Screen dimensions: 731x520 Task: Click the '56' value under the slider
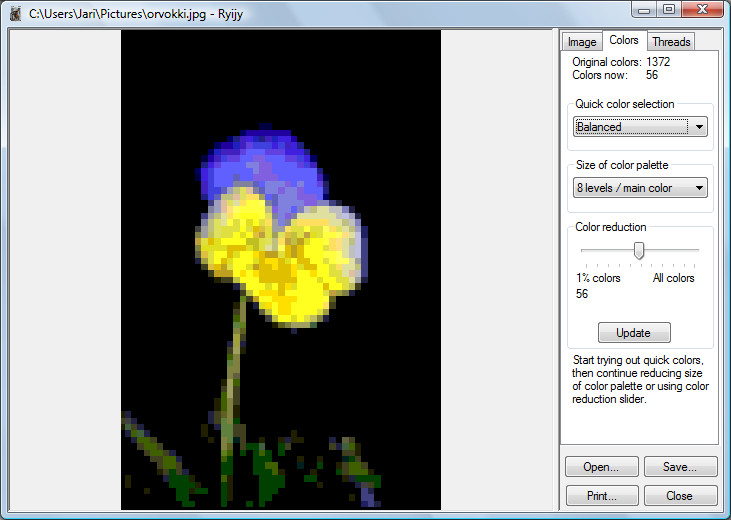click(582, 294)
